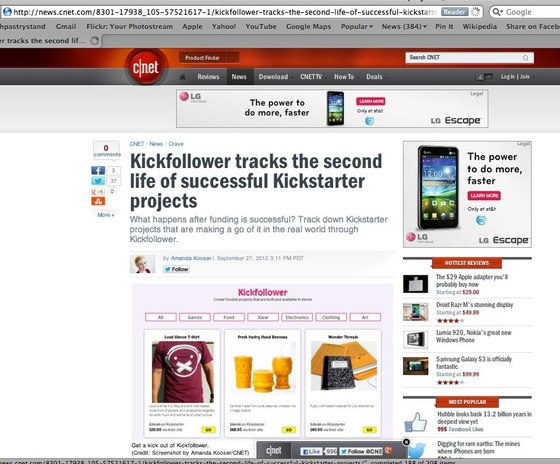The width and height of the screenshot is (560, 464).
Task: Click the page icon in the address bar
Action: pyautogui.click(x=7, y=12)
